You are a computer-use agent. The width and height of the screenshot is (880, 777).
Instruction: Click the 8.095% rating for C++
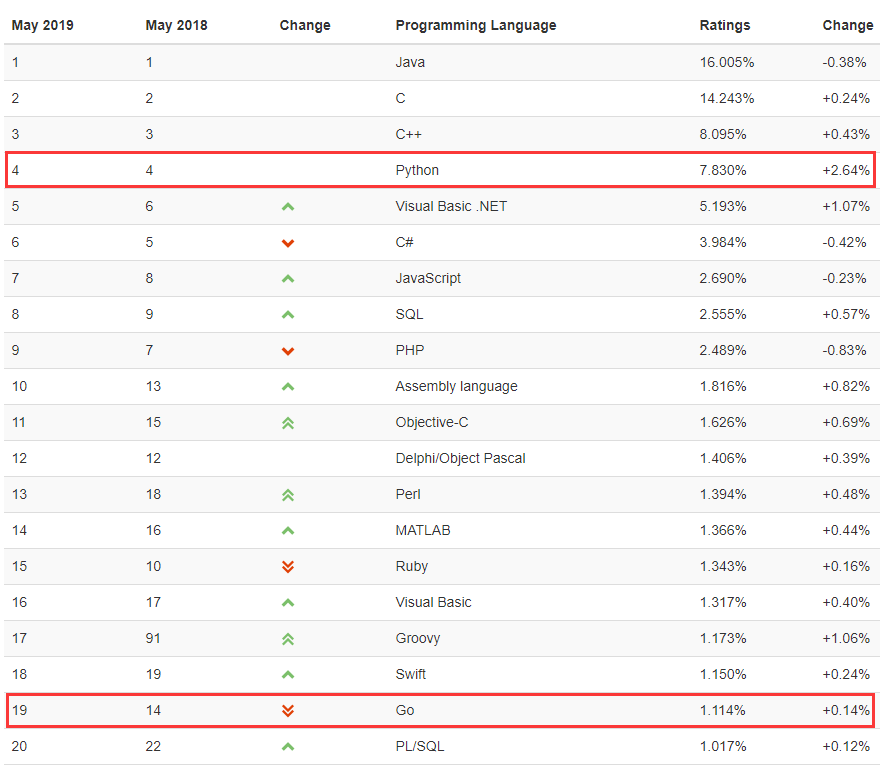click(x=723, y=134)
